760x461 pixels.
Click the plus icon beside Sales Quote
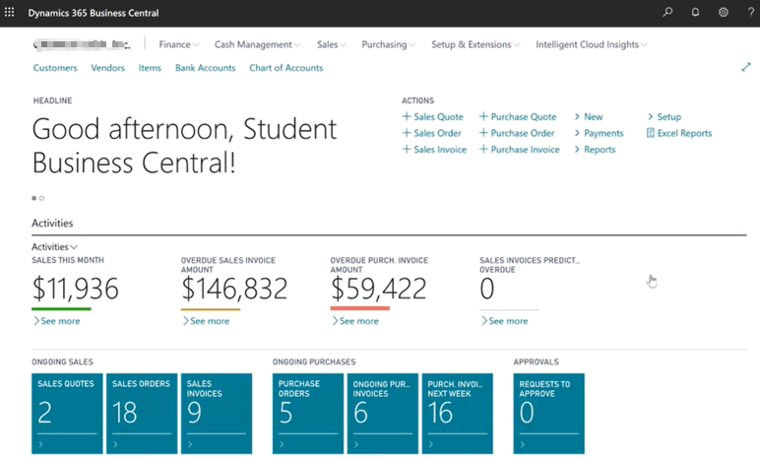click(x=406, y=117)
